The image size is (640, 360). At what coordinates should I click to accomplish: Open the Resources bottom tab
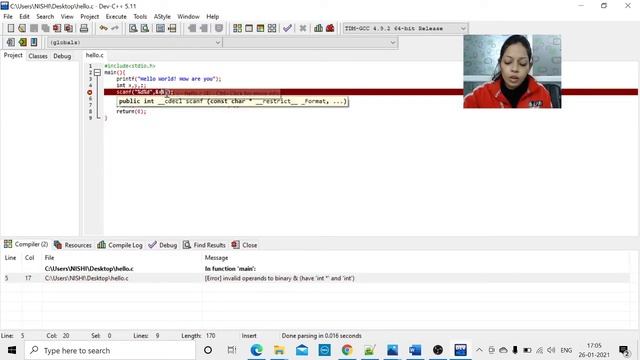tap(73, 245)
